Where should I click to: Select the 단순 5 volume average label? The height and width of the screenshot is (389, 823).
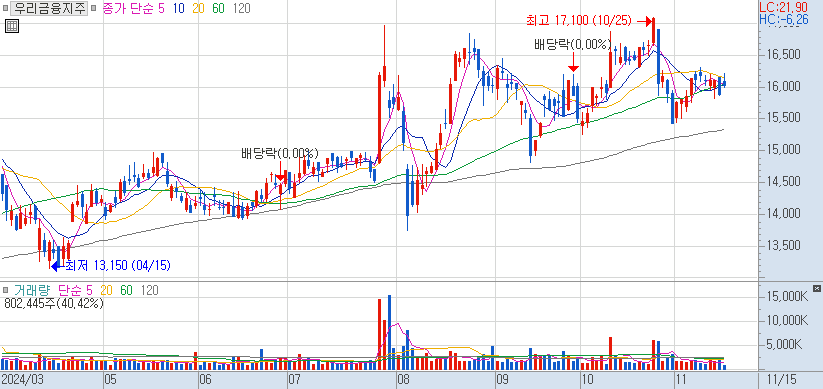coord(75,290)
